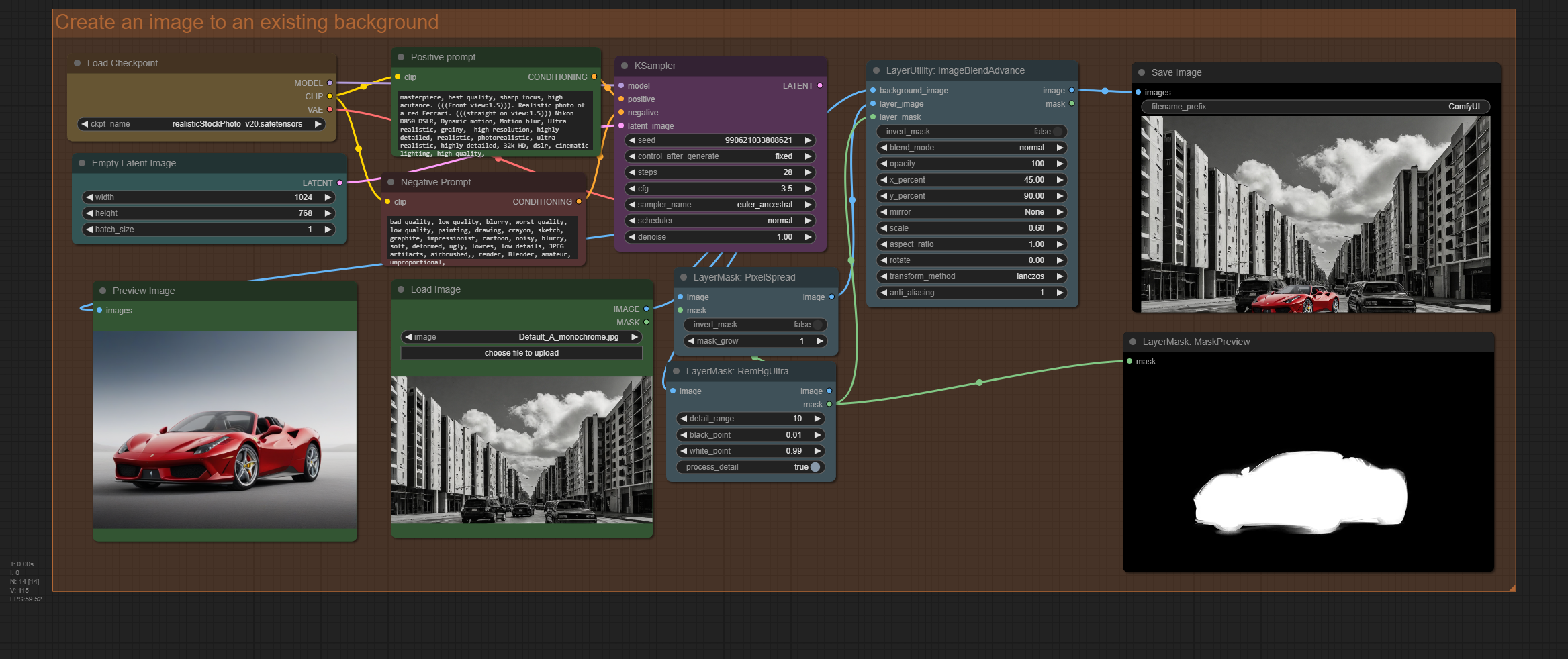Viewport: 1568px width, 659px height.
Task: Toggle invert_mask in the PixelSpread node
Action: tap(755, 325)
